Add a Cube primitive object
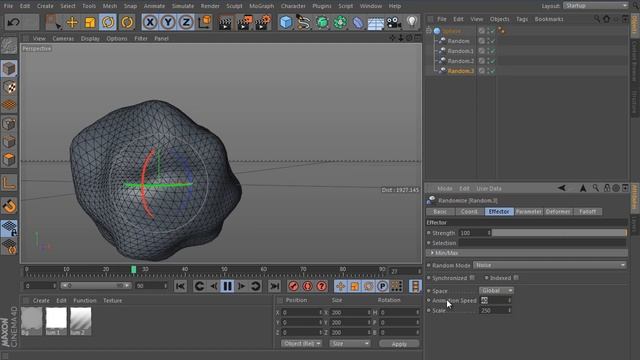The image size is (640, 360). tap(286, 22)
